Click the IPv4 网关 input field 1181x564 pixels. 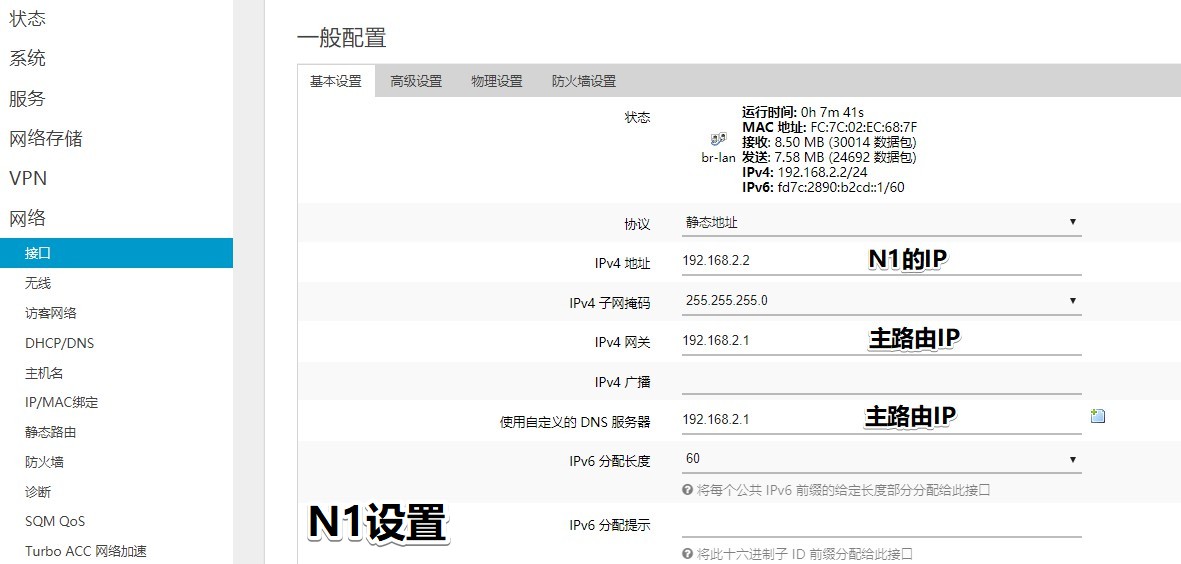pyautogui.click(x=881, y=340)
